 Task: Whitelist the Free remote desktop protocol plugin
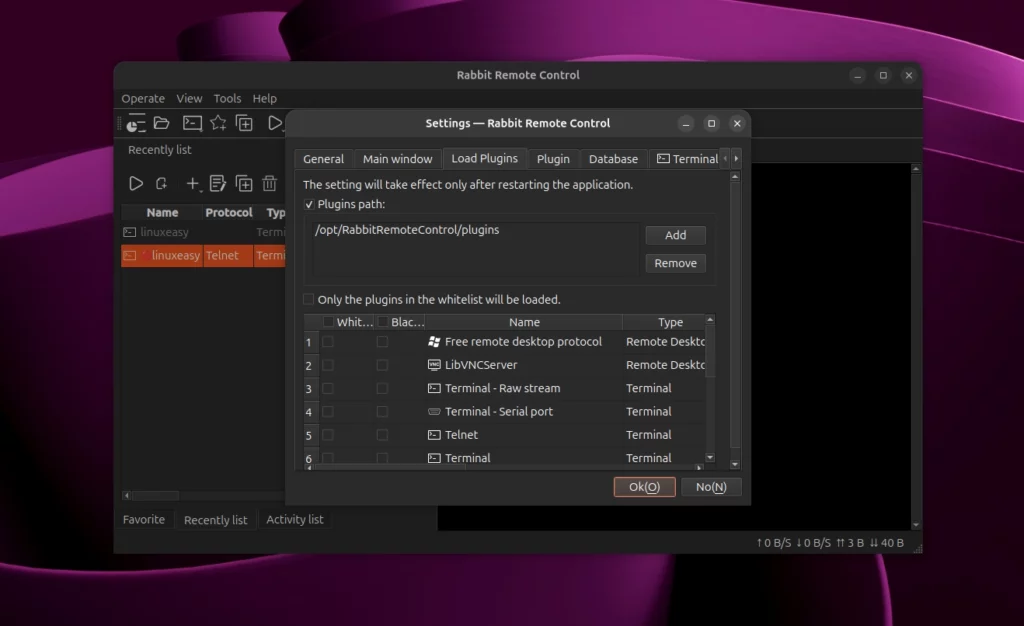pyautogui.click(x=328, y=341)
